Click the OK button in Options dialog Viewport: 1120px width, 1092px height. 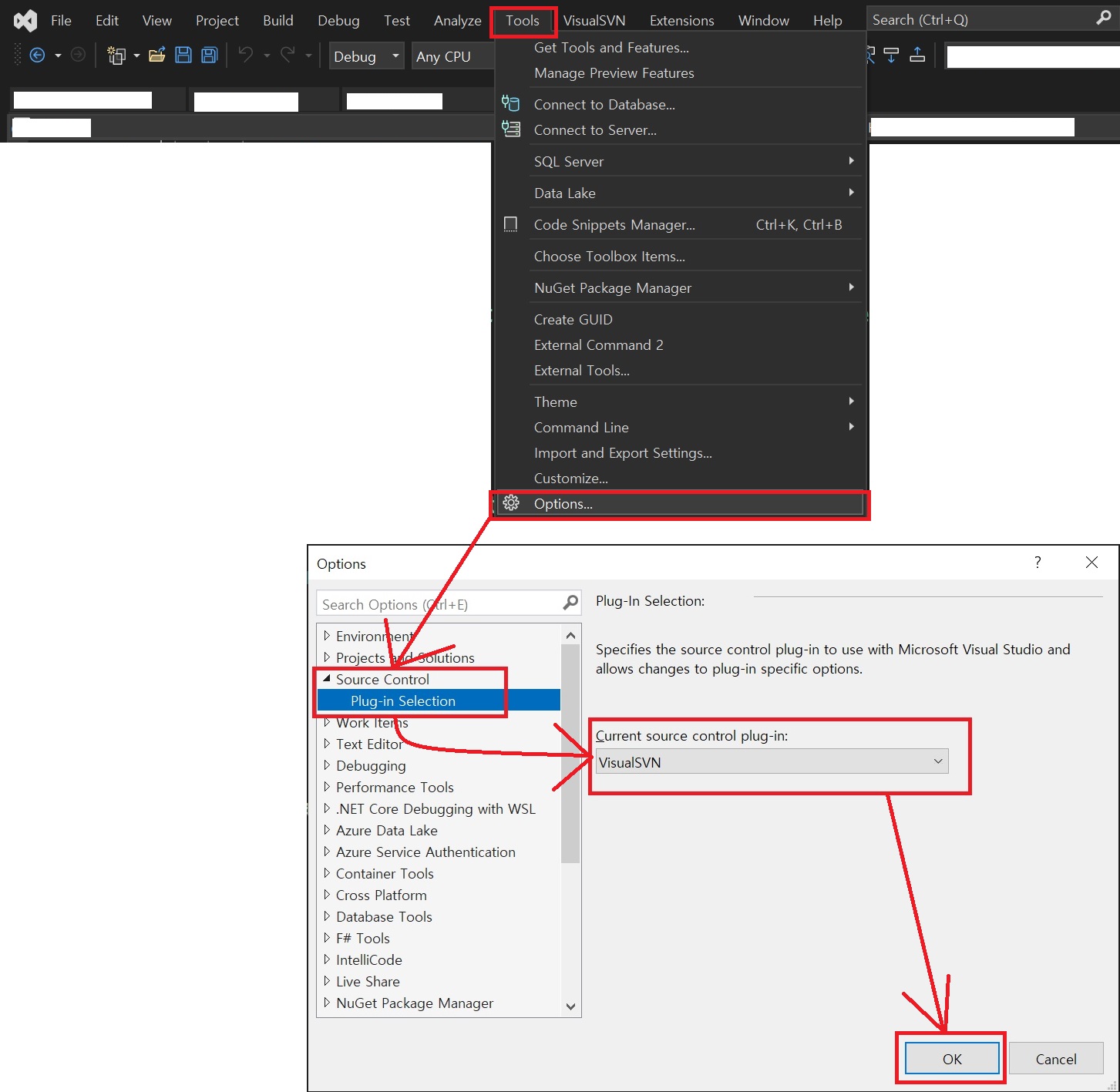click(950, 1058)
